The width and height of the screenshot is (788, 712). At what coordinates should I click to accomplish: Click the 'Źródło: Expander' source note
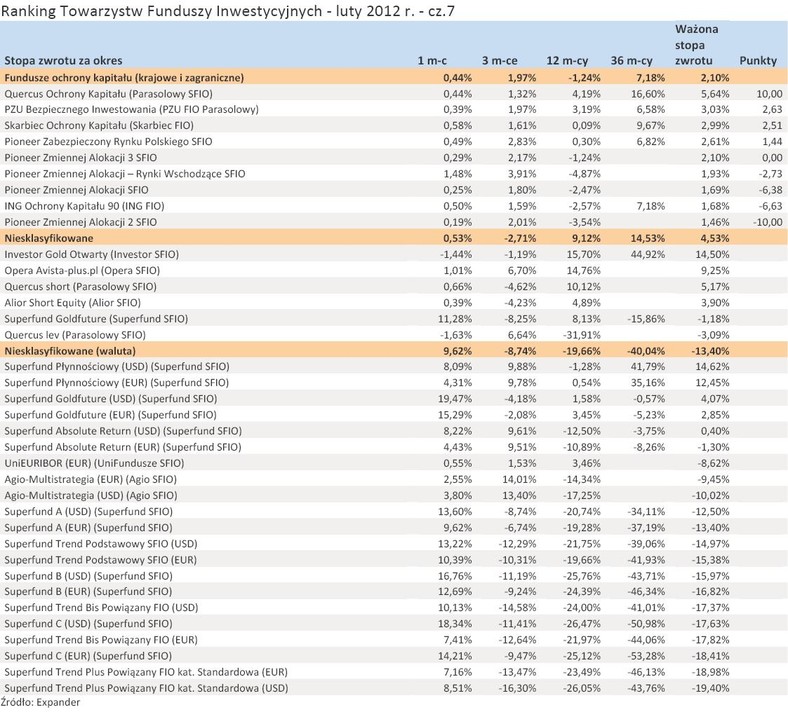40,702
